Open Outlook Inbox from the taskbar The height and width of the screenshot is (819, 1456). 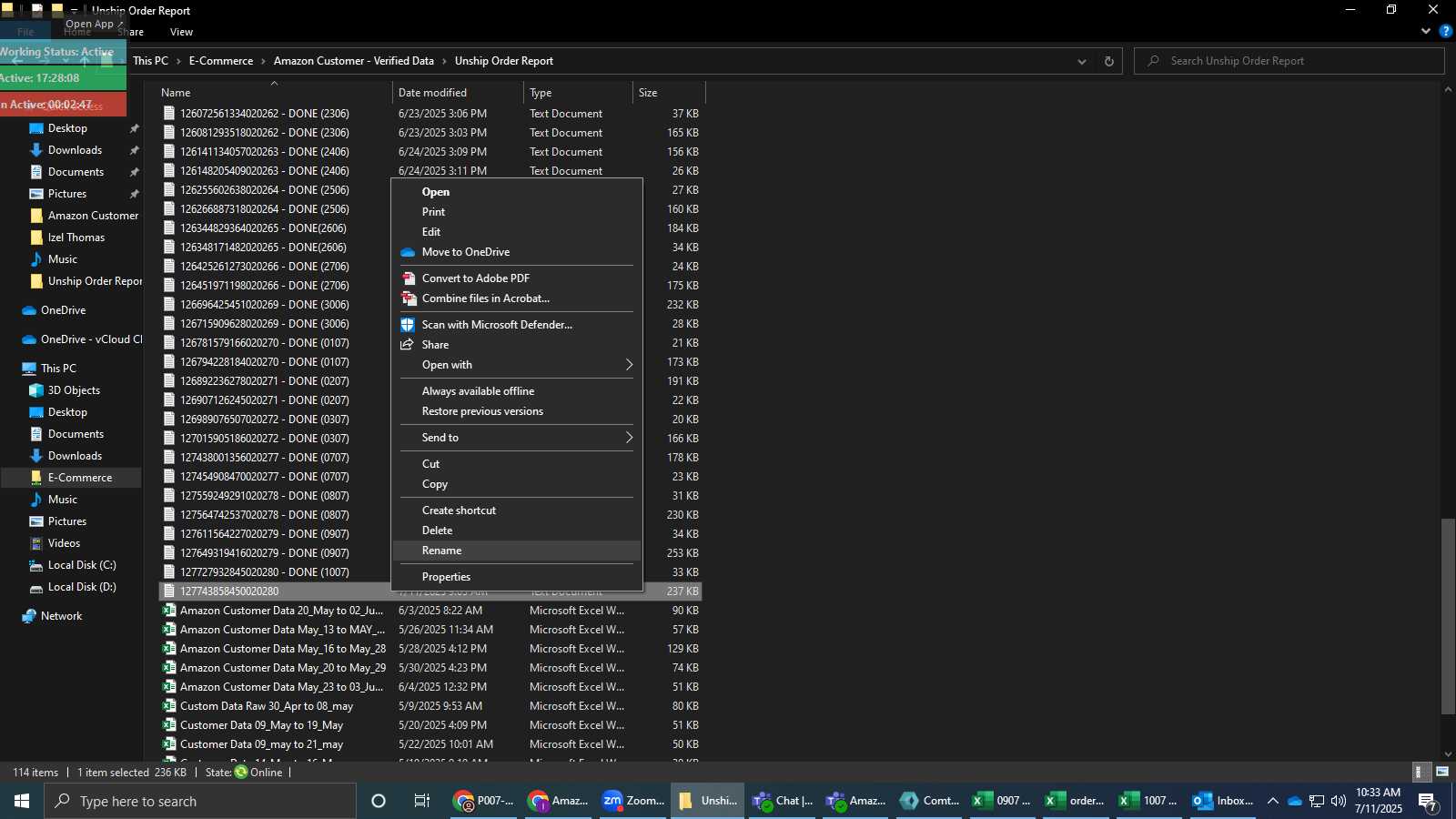(1223, 801)
